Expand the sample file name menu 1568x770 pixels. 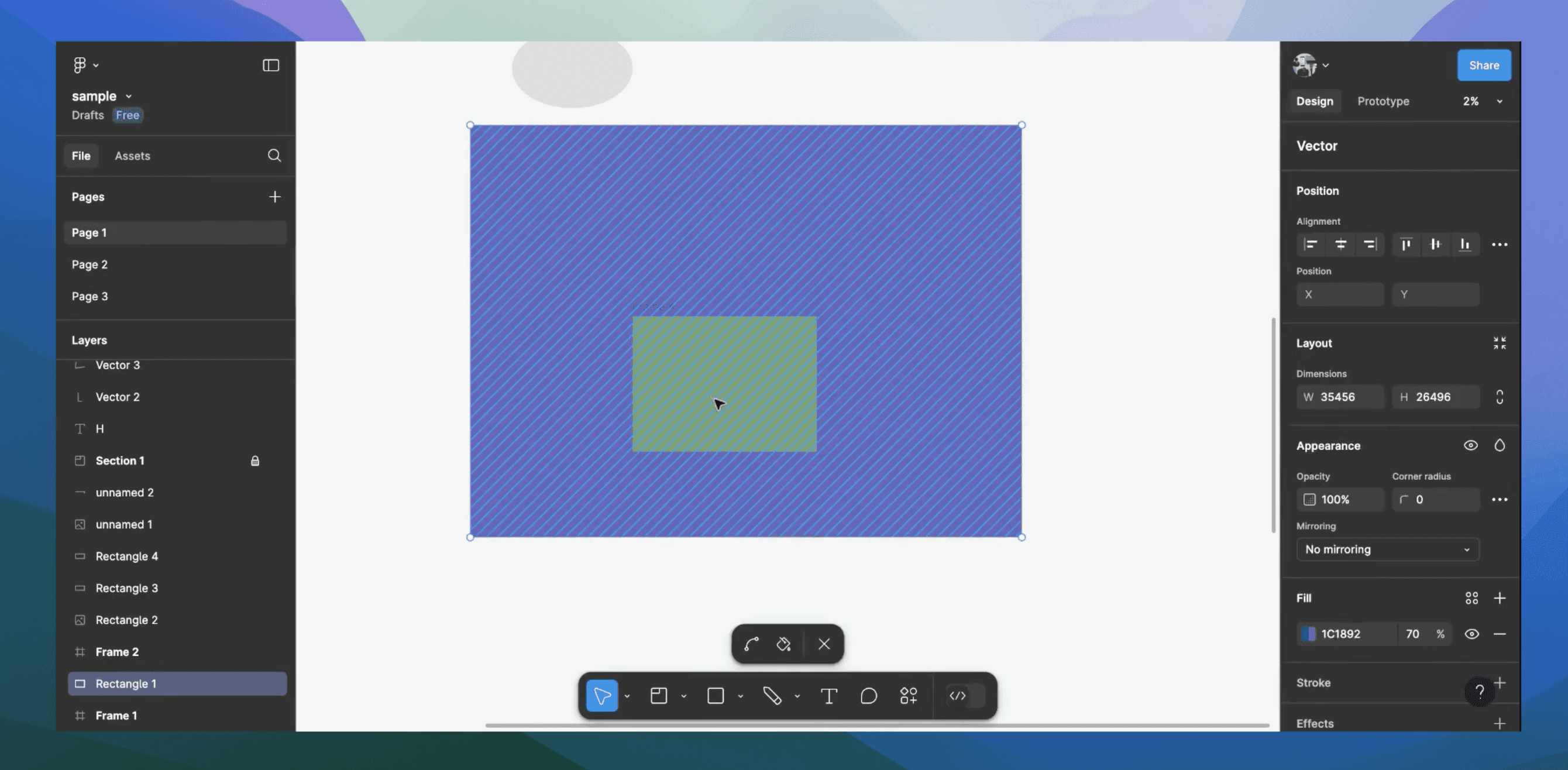(x=129, y=95)
